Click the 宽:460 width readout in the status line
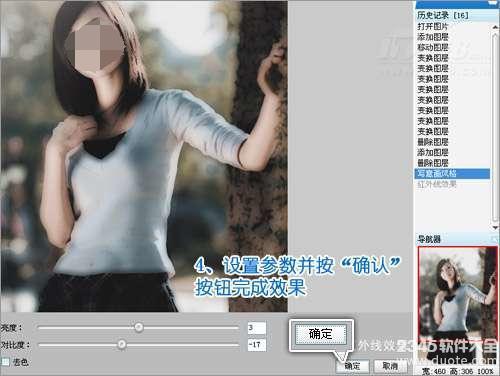500x376 pixels. 434,371
